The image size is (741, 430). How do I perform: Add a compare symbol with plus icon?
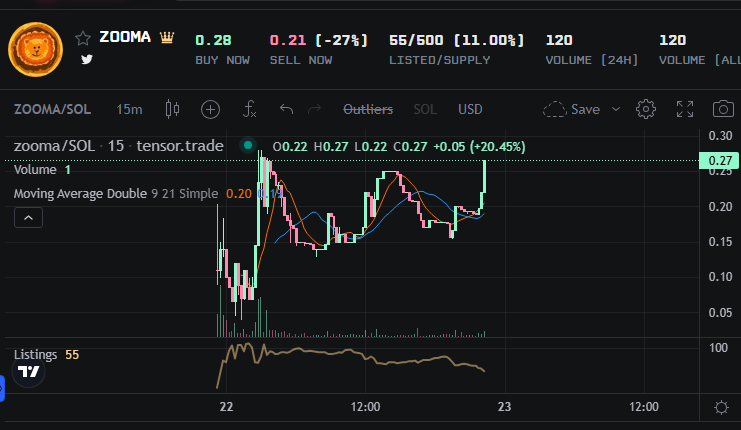pos(210,110)
